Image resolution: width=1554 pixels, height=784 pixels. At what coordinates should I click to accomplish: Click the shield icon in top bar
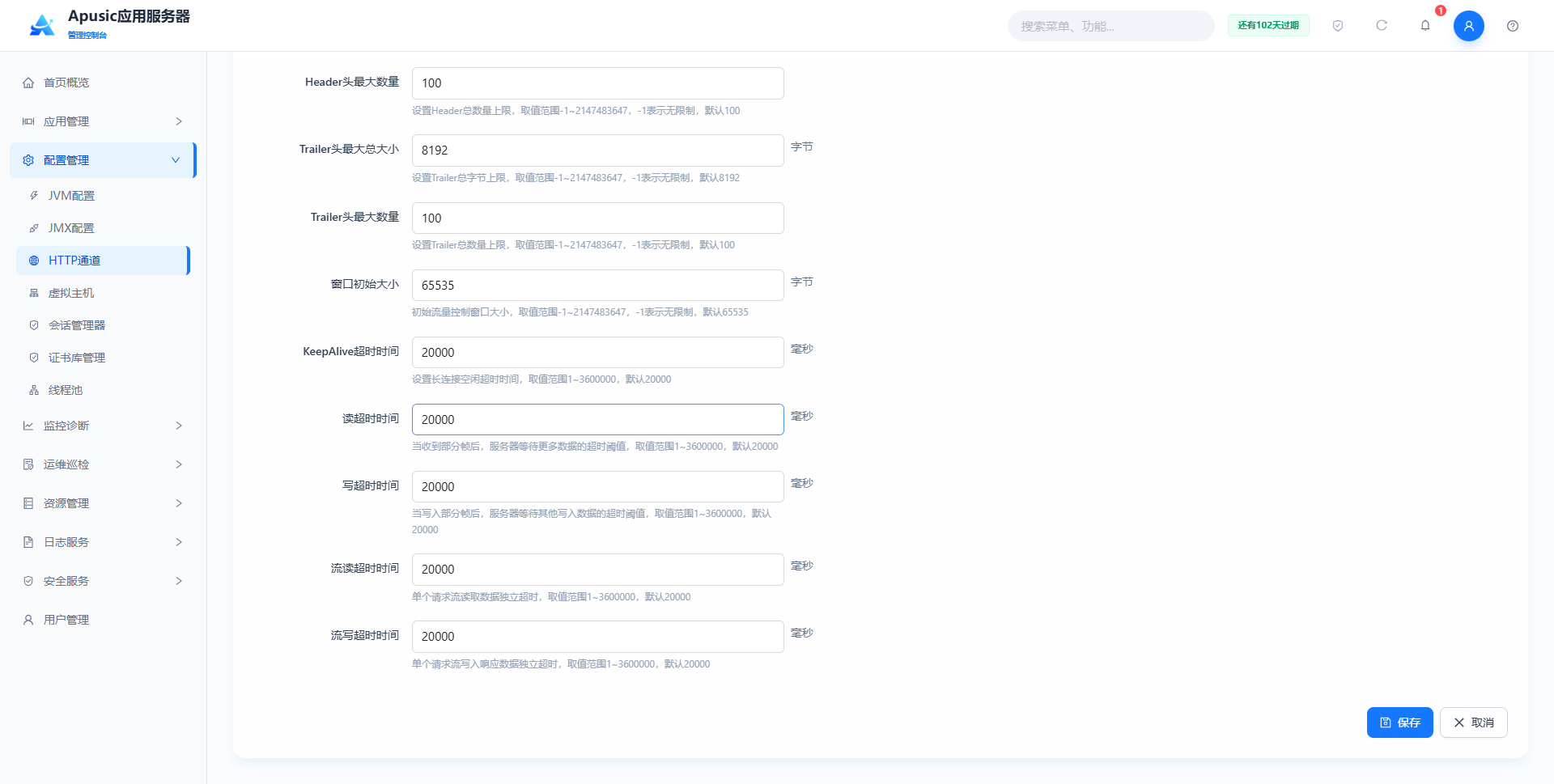(x=1338, y=26)
